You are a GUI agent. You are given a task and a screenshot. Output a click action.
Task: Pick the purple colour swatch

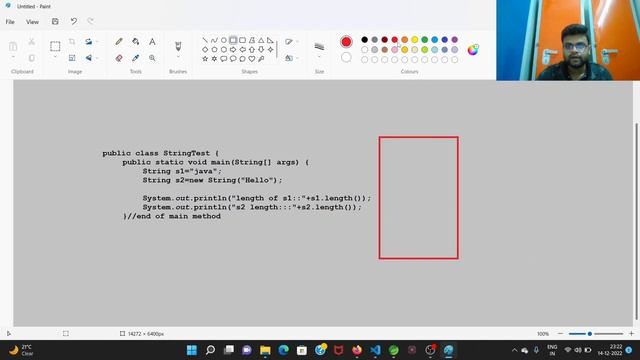[455, 40]
